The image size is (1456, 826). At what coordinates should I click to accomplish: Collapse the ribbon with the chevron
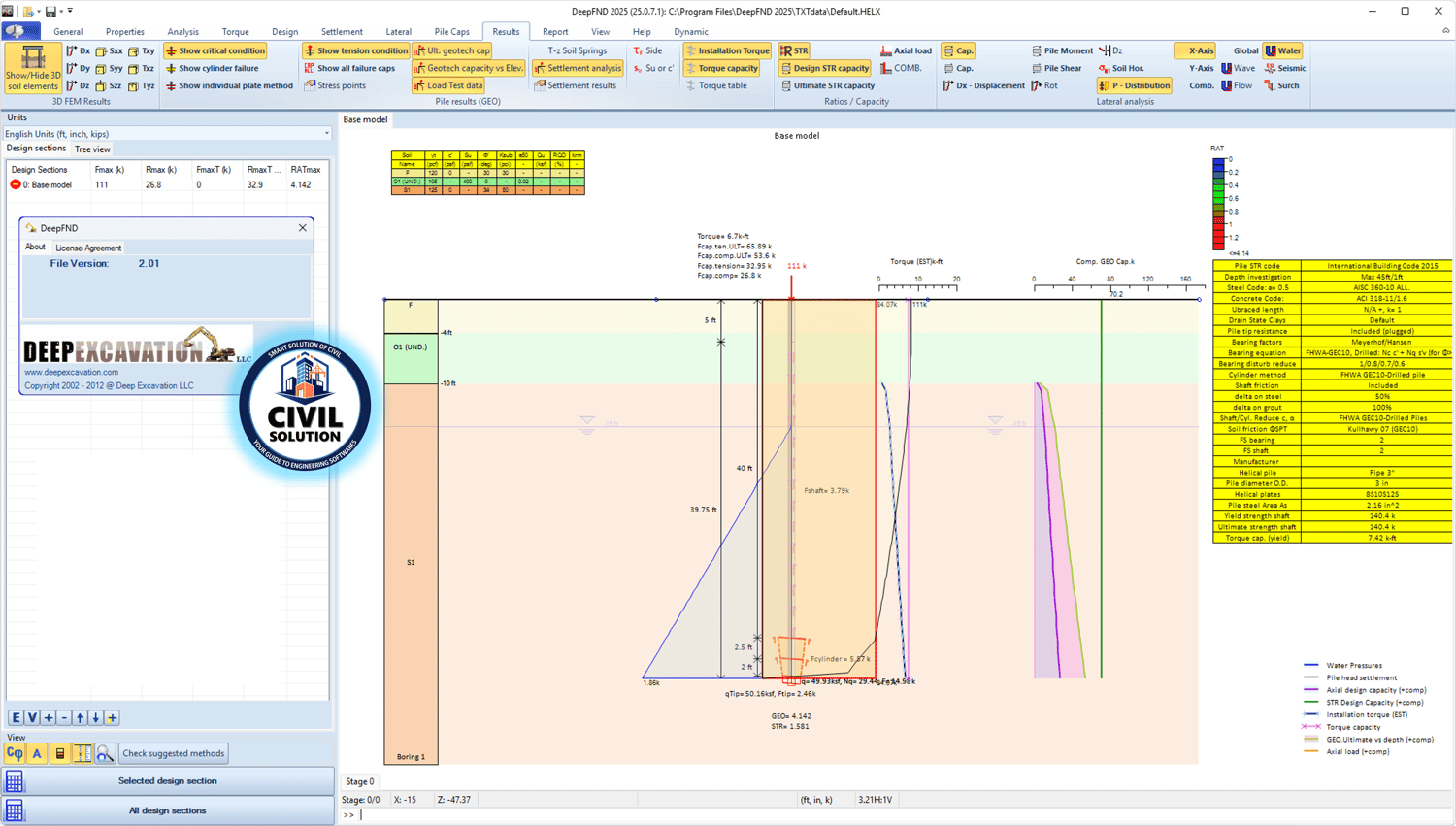tap(1446, 31)
